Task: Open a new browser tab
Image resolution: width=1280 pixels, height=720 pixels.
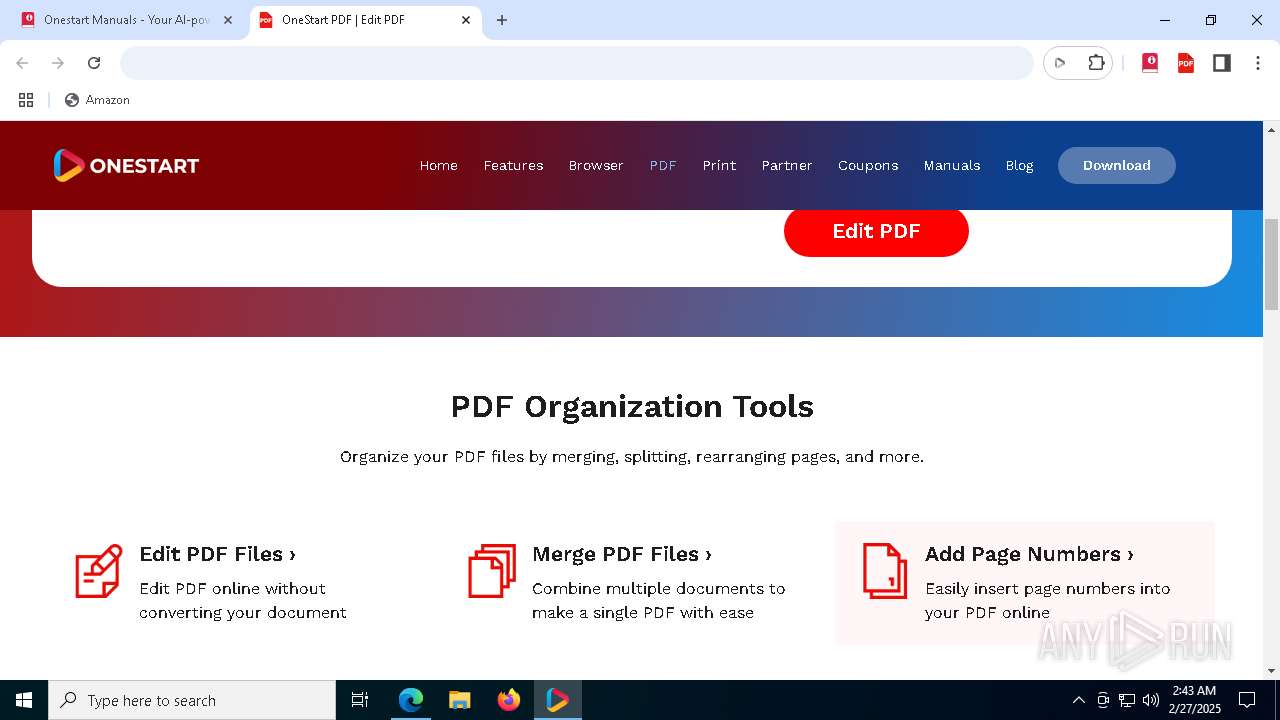Action: click(502, 20)
